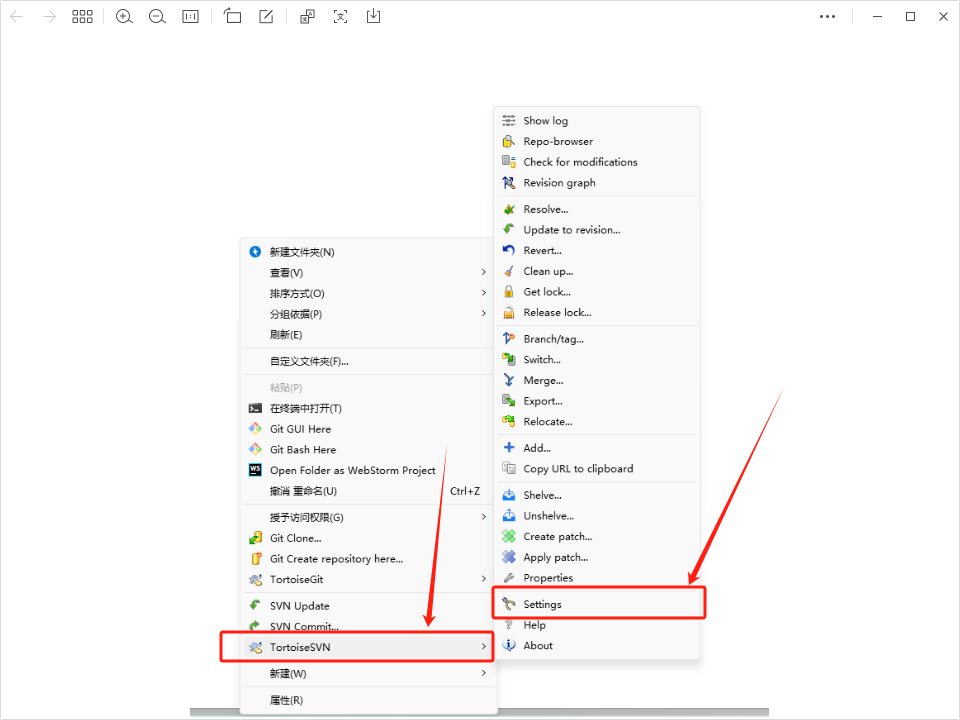Click the zoom in magnifier icon

point(124,17)
